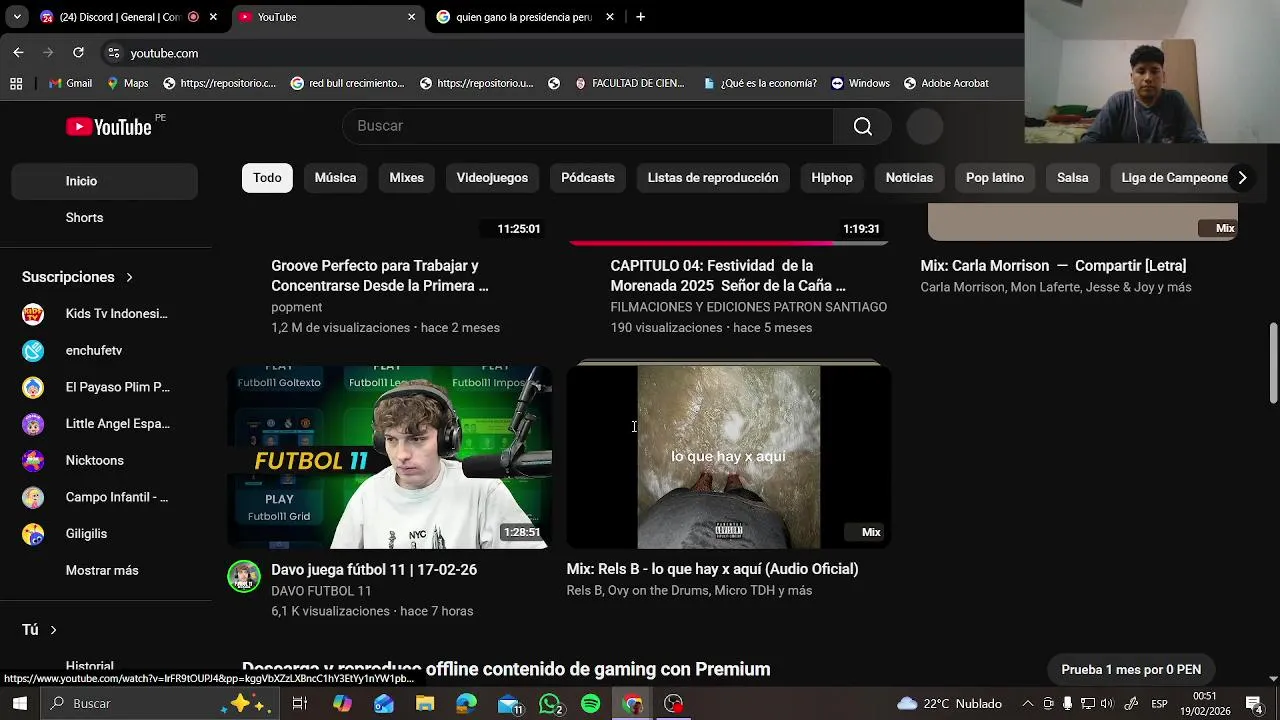Open Outlook from the taskbar
The width and height of the screenshot is (1280, 720).
384,703
